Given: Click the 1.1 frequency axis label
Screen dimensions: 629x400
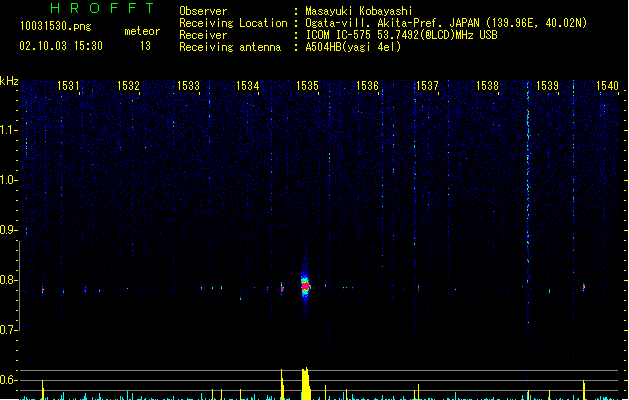Looking at the screenshot, I should click(9, 130).
